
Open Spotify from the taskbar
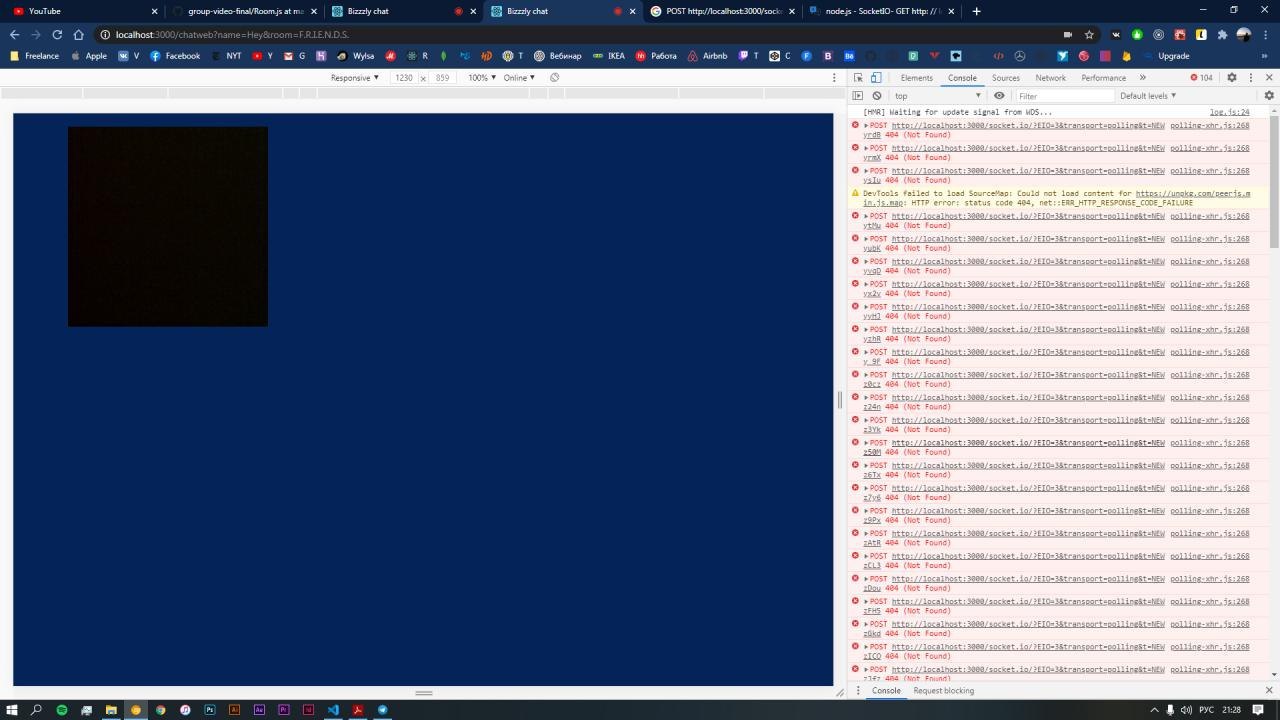pyautogui.click(x=62, y=710)
